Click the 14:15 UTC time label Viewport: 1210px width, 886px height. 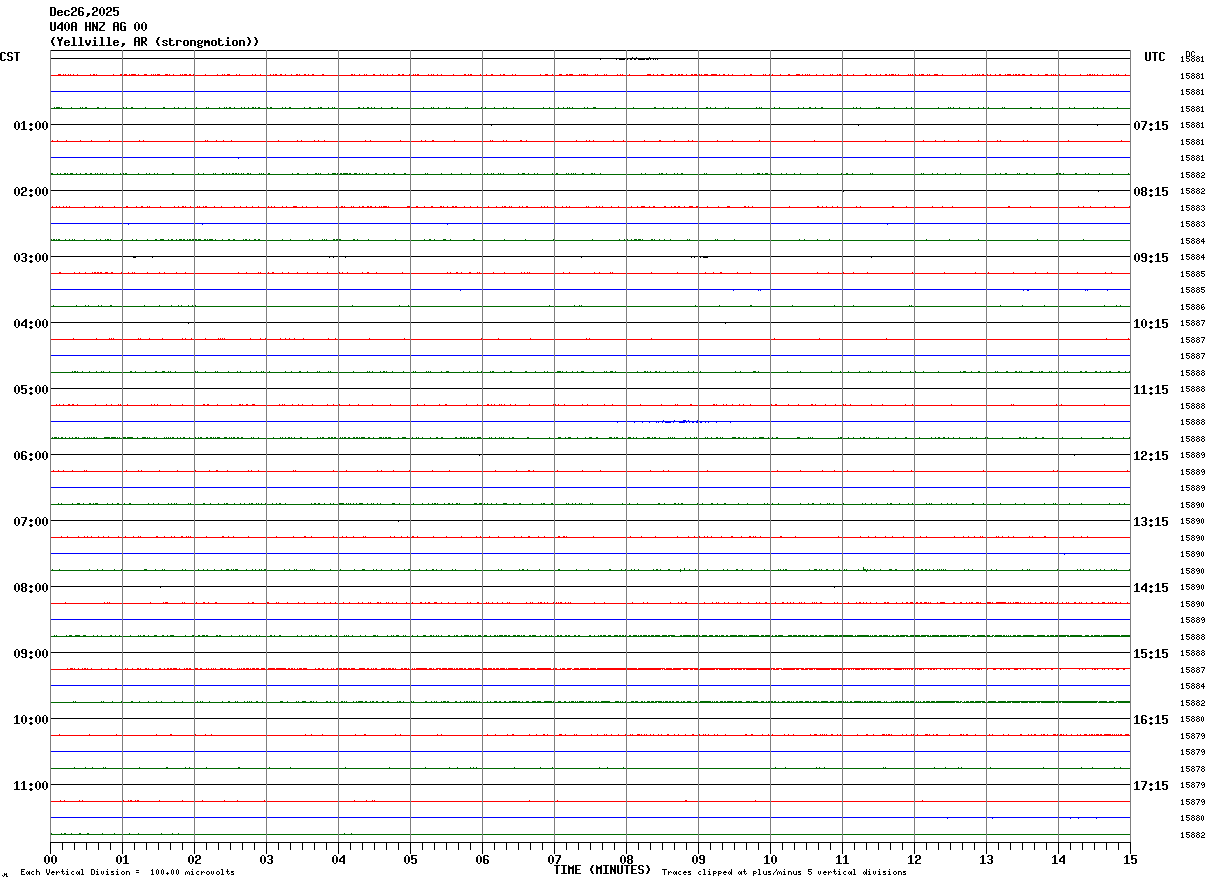point(1150,588)
